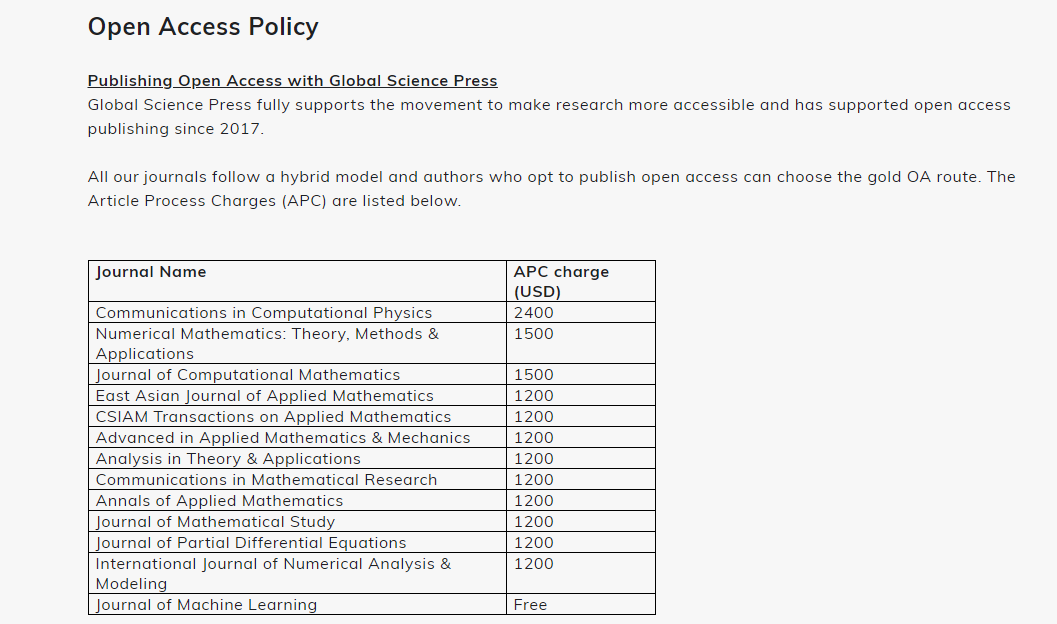
Task: Click the paragraph mentioning the gold OA route
Action: (x=551, y=189)
